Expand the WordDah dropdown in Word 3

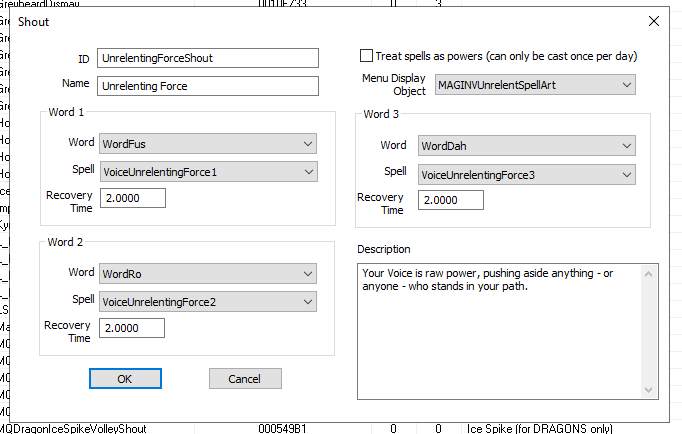526,147
